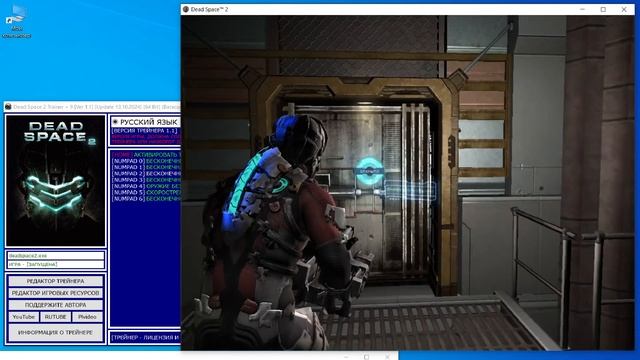Click the DeadSpace2.exe process field
Viewport: 640px width, 360px height.
(x=56, y=256)
